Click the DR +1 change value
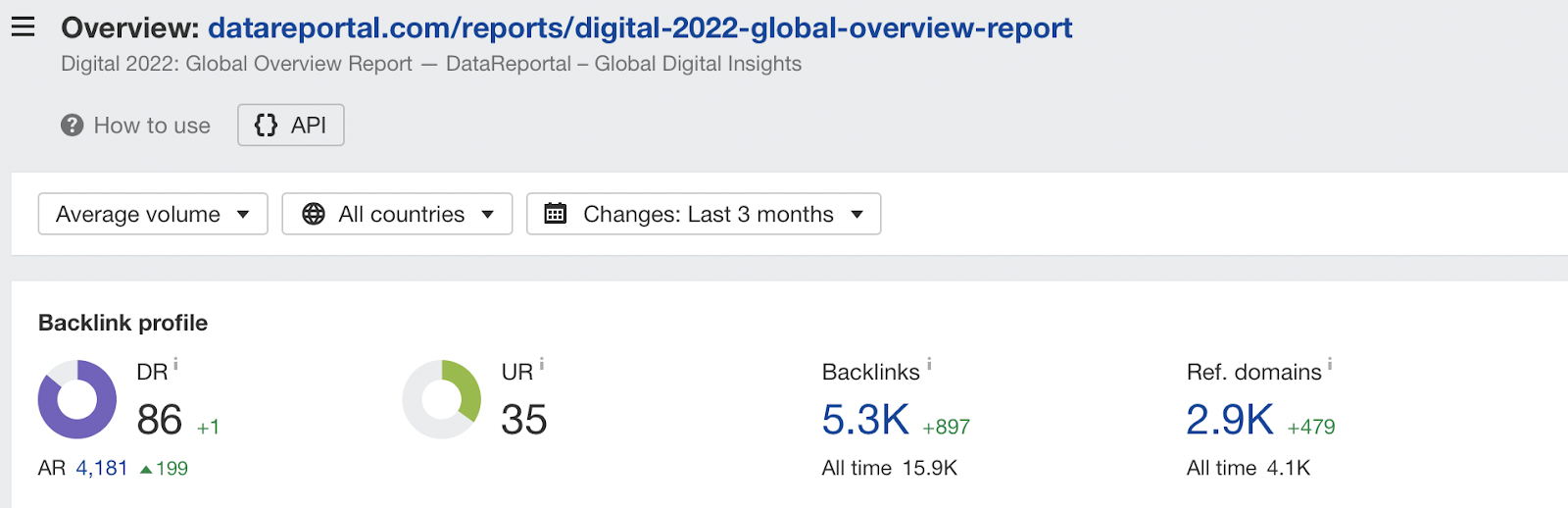The image size is (1568, 508). (x=208, y=427)
